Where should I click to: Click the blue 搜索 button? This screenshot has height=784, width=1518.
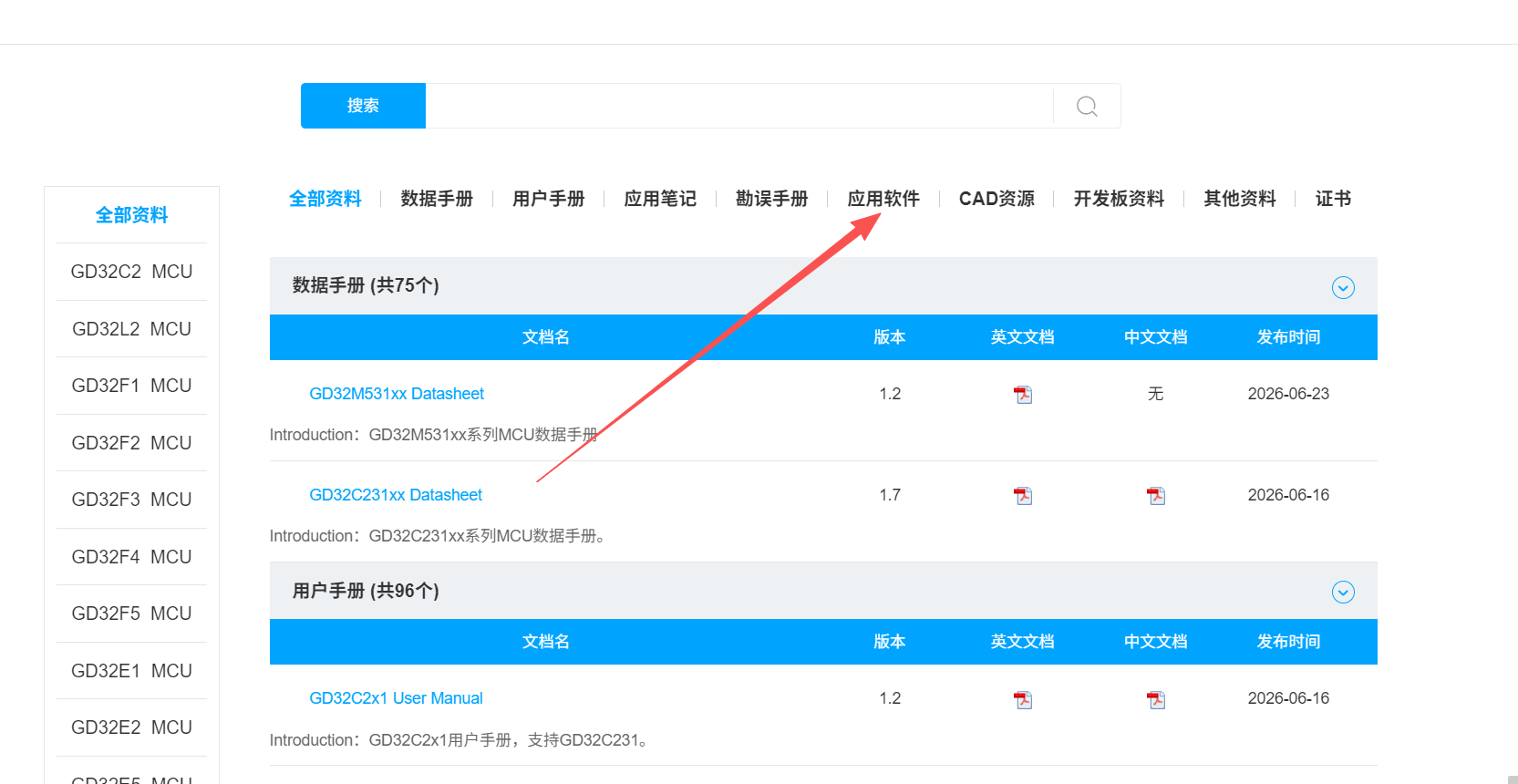(363, 106)
